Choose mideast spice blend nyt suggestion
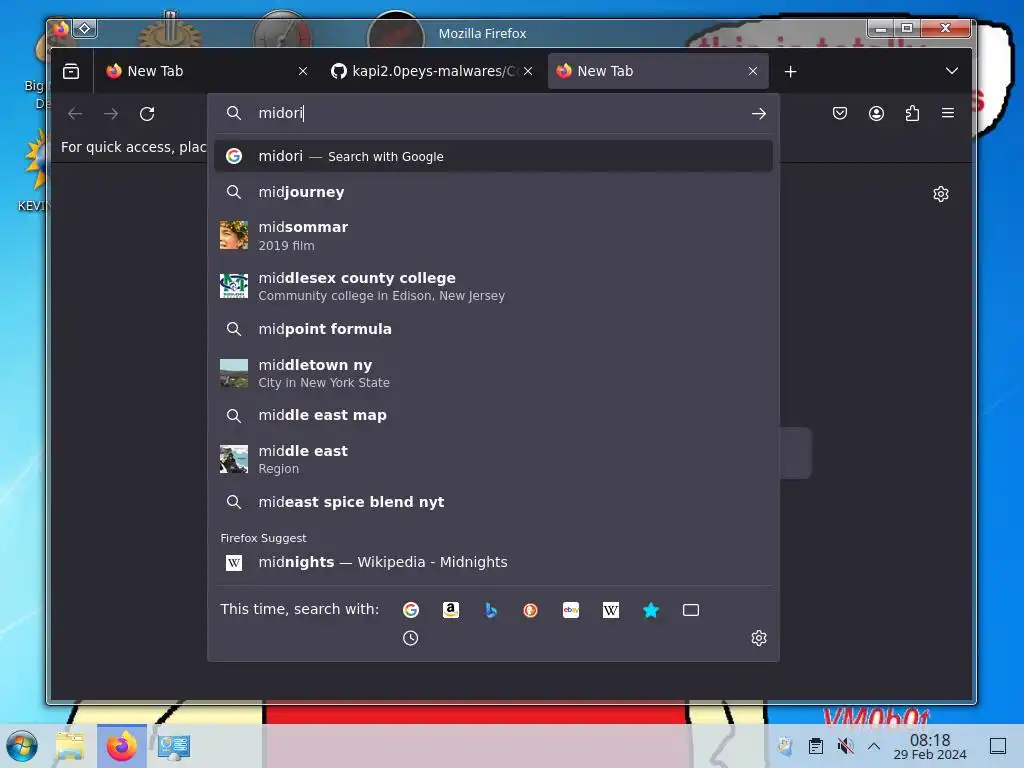 pyautogui.click(x=493, y=502)
